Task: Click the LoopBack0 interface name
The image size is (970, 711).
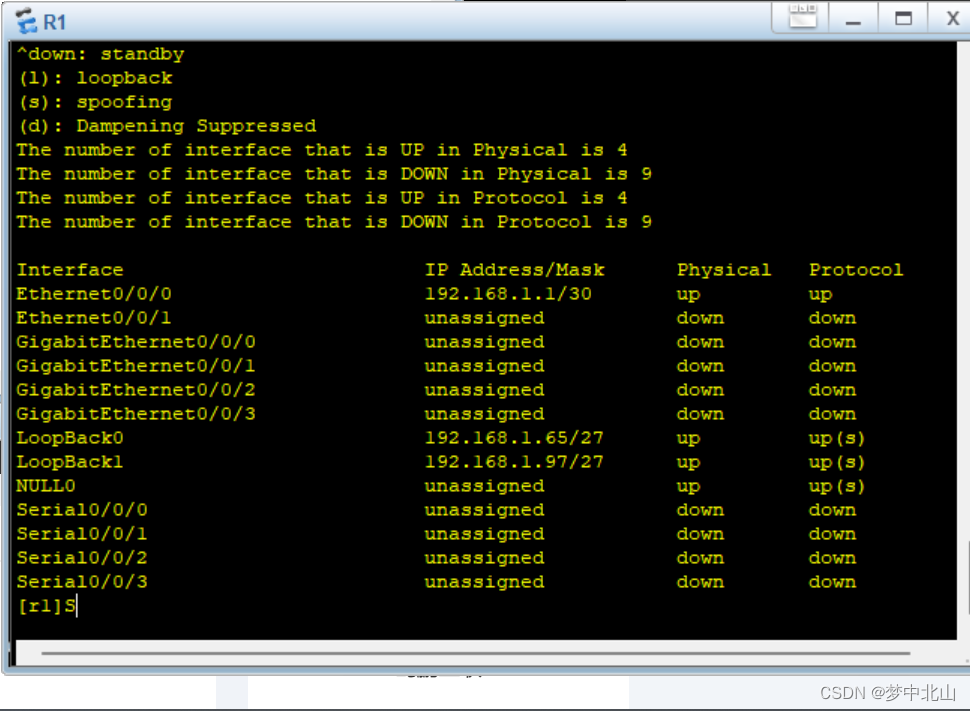Action: coord(70,438)
